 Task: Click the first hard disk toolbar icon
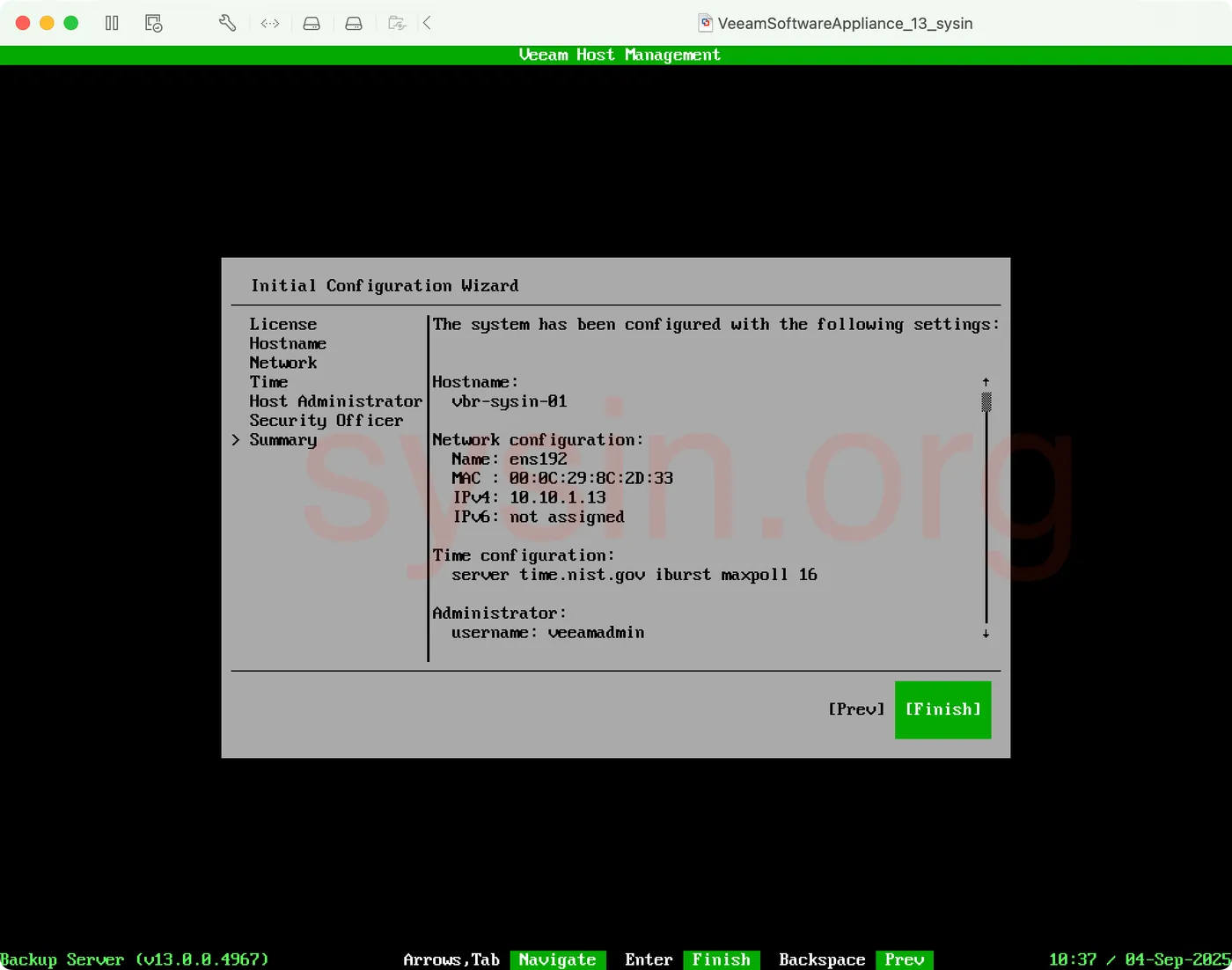click(312, 24)
